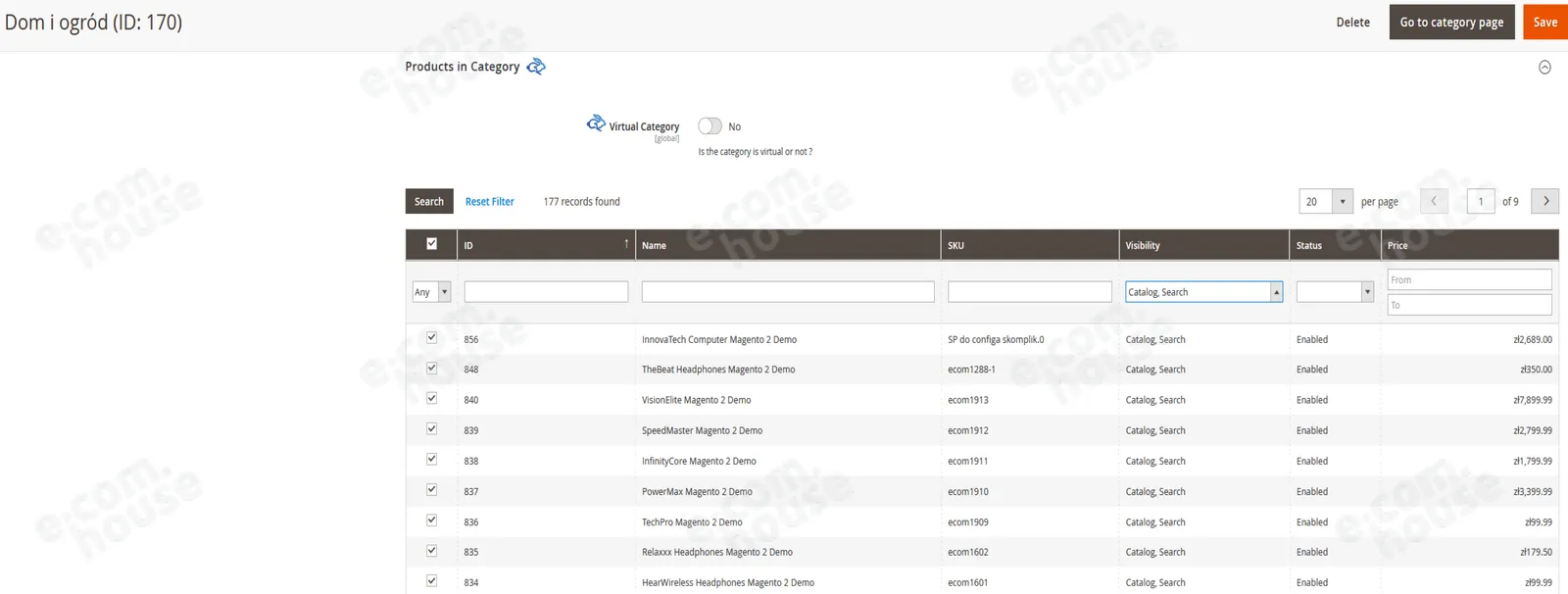Focus the Price From input field
The image size is (1568, 594).
[1470, 279]
